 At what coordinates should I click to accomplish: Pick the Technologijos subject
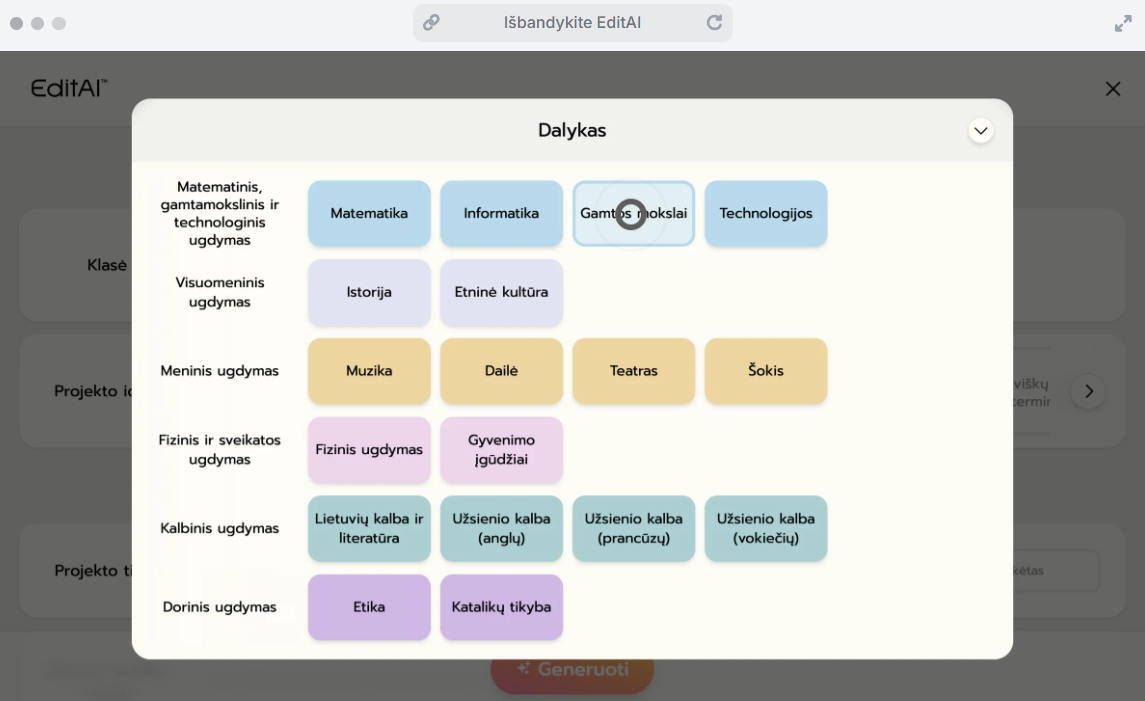[x=765, y=214]
